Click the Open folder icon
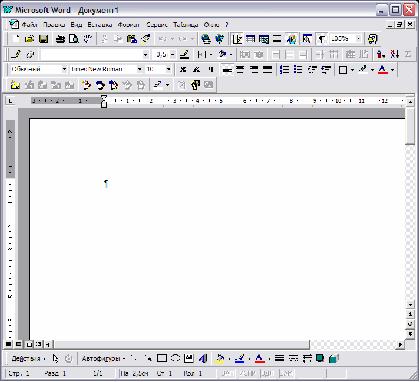This screenshot has width=420, height=382. [x=30, y=39]
